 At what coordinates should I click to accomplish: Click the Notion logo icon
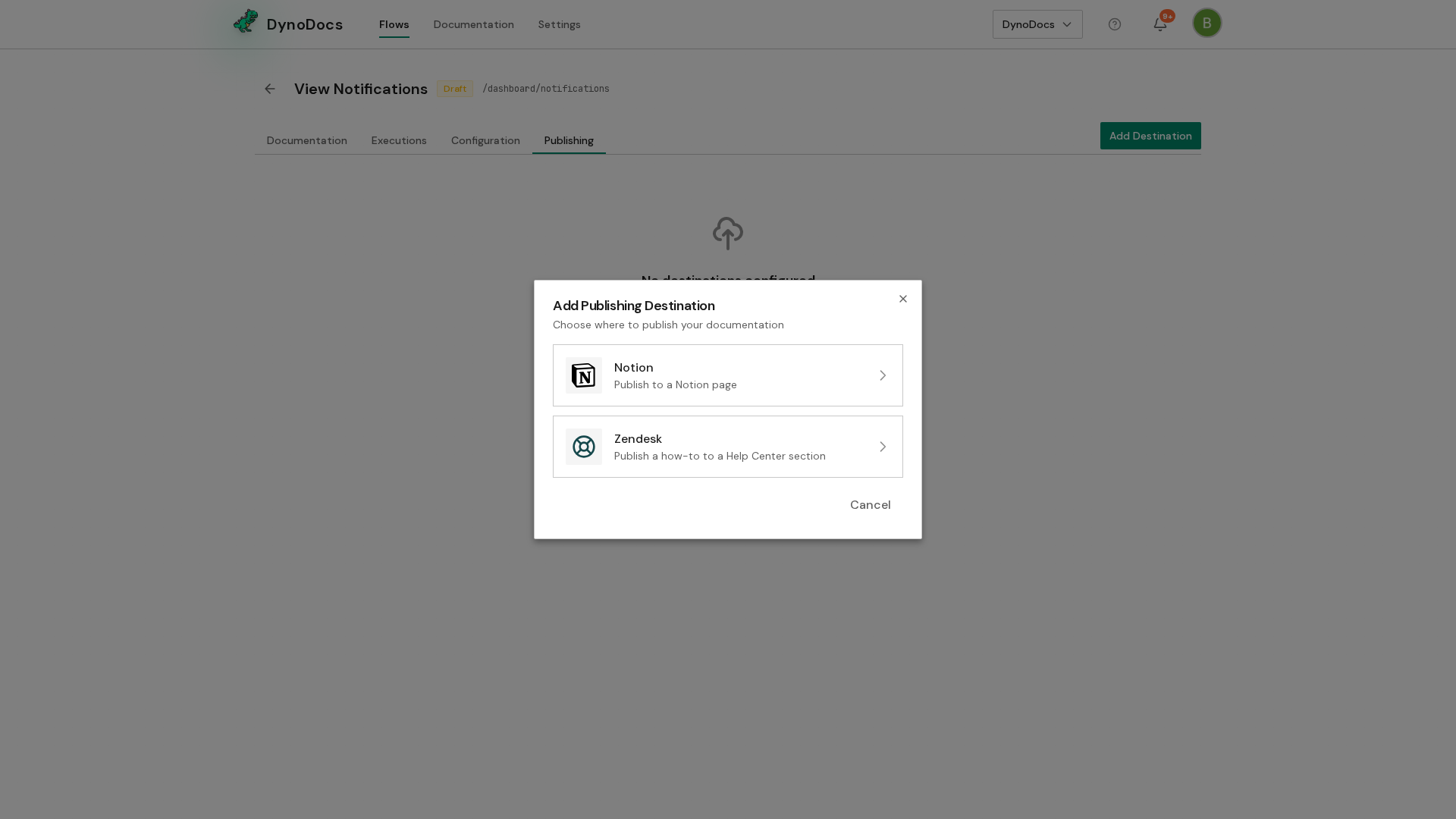point(584,375)
